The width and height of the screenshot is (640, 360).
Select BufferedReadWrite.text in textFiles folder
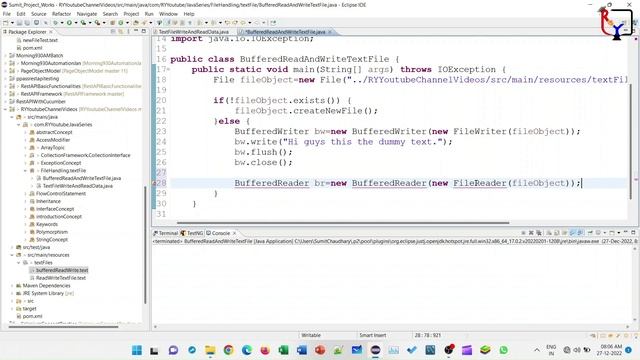[62, 270]
